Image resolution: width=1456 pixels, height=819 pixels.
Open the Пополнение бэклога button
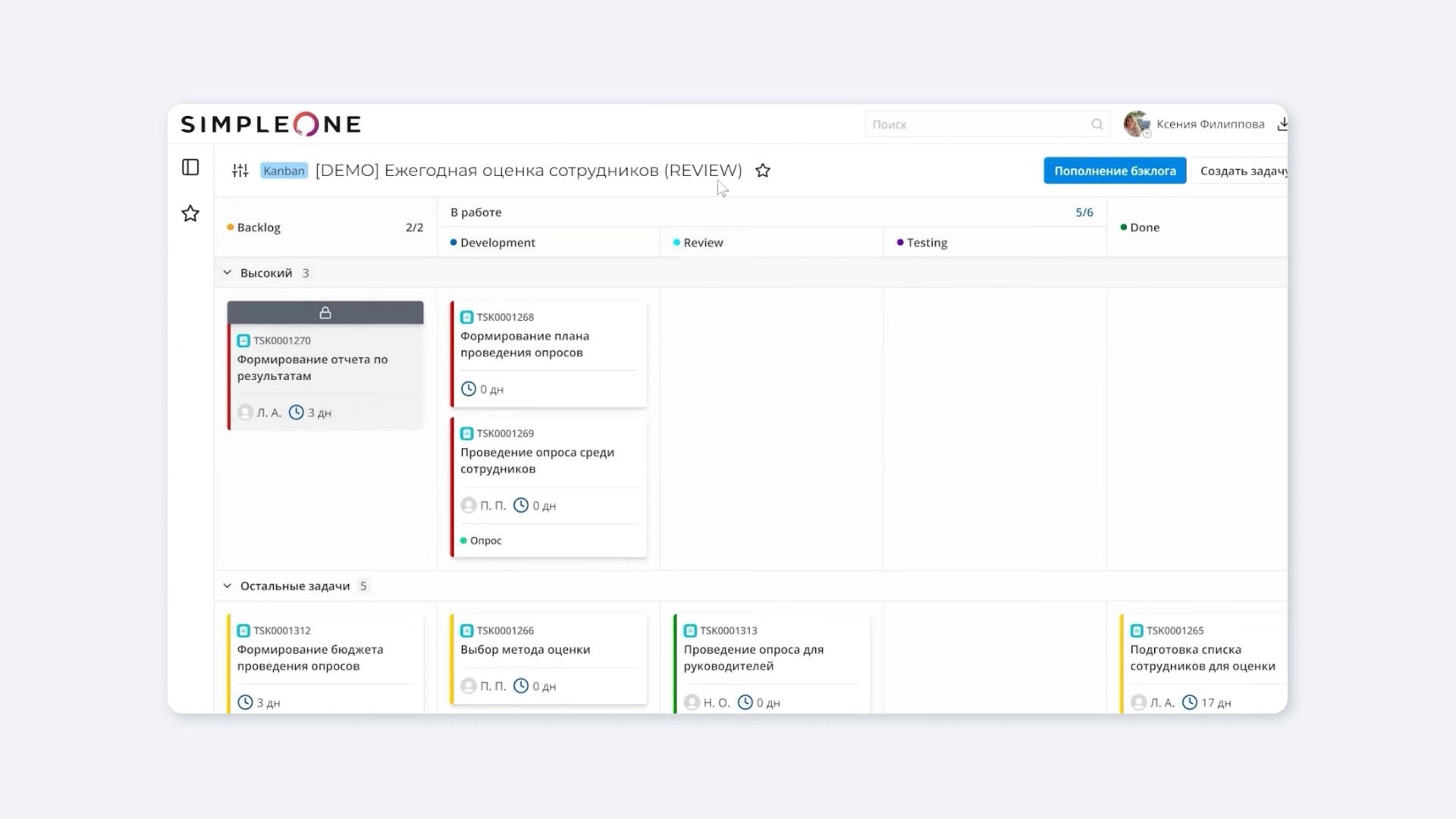tap(1114, 170)
